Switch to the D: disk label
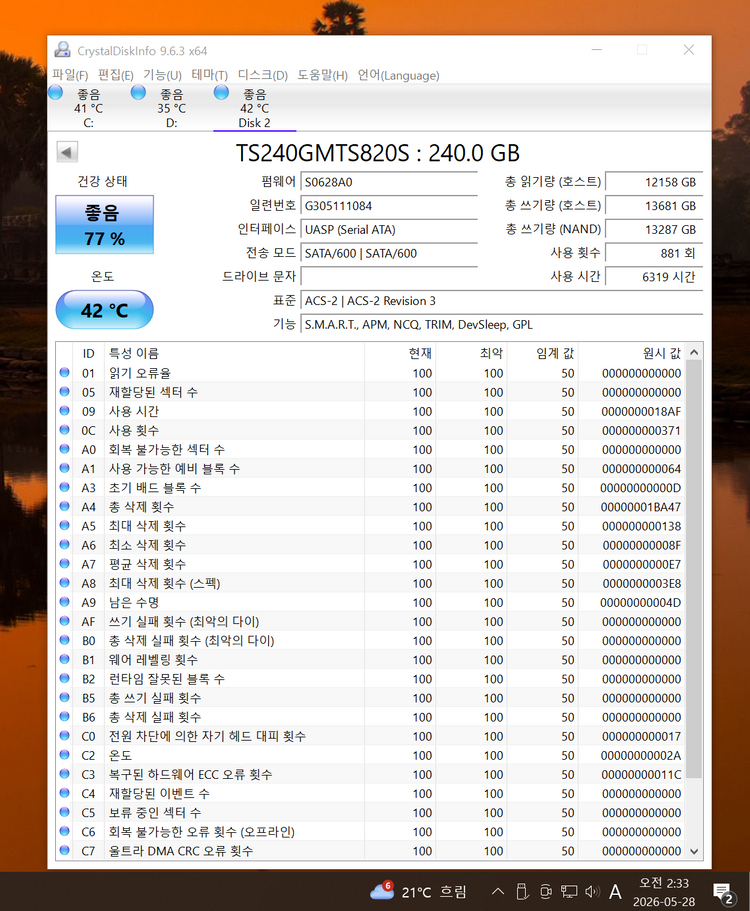 (172, 123)
